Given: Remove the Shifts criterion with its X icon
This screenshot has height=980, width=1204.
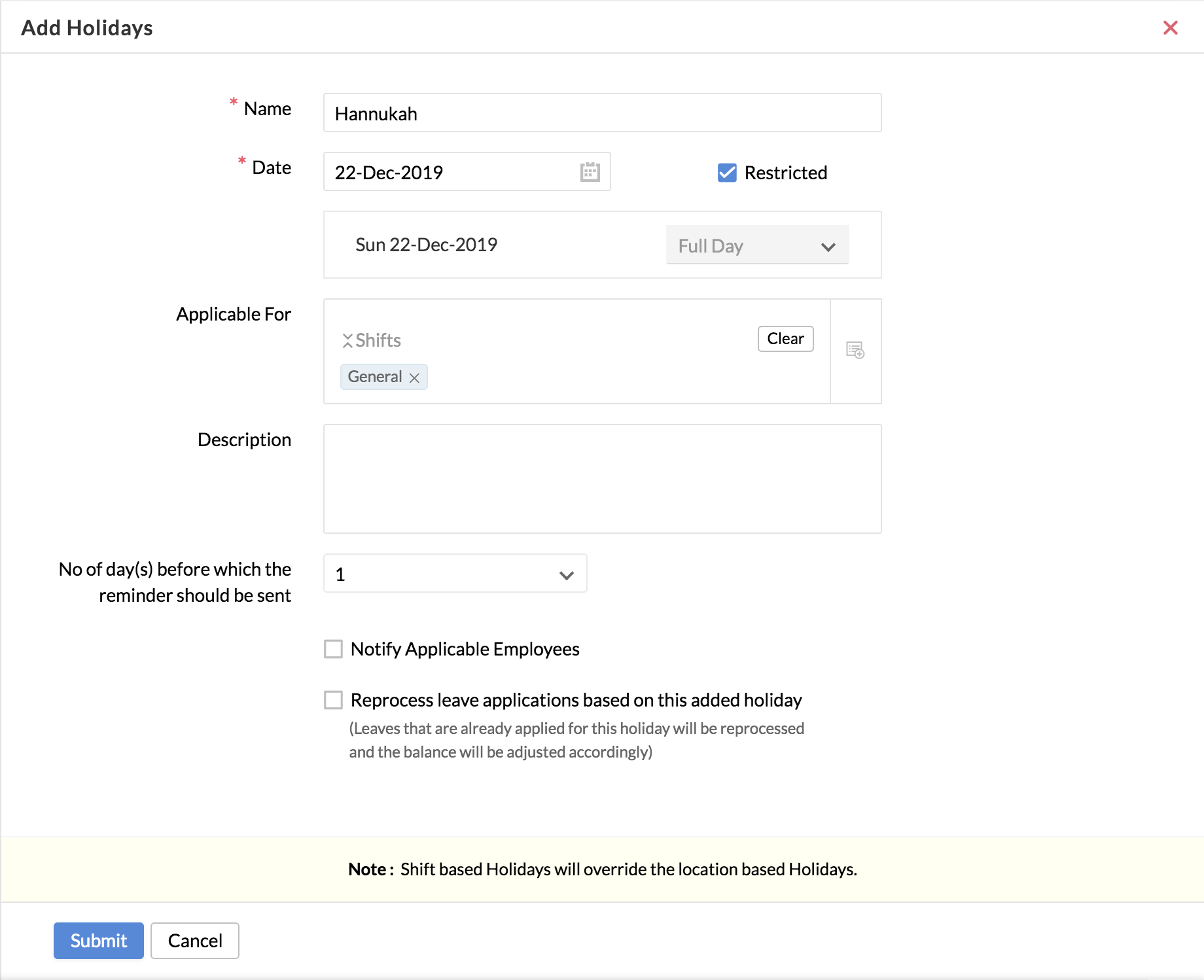Looking at the screenshot, I should pos(347,341).
